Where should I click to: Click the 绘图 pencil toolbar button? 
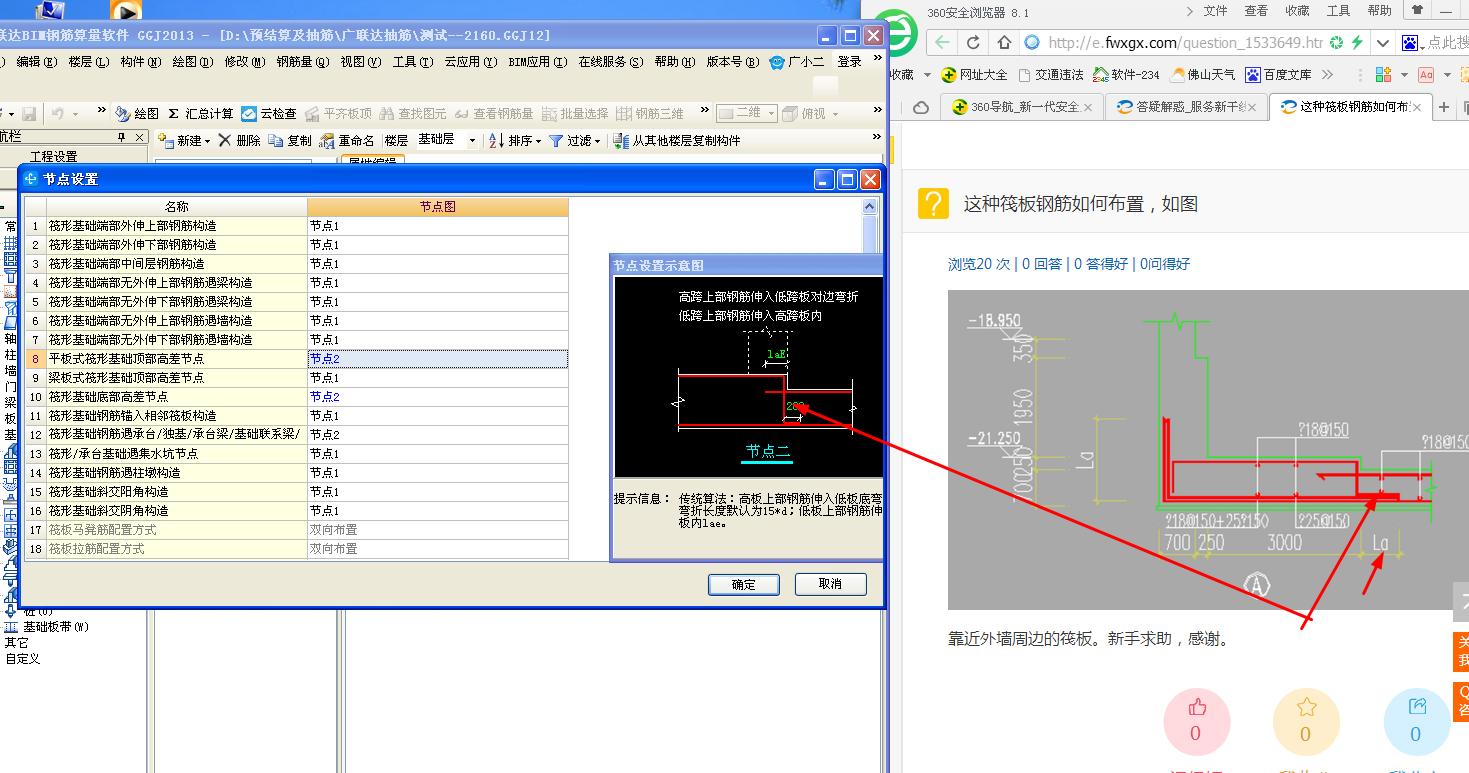[138, 114]
